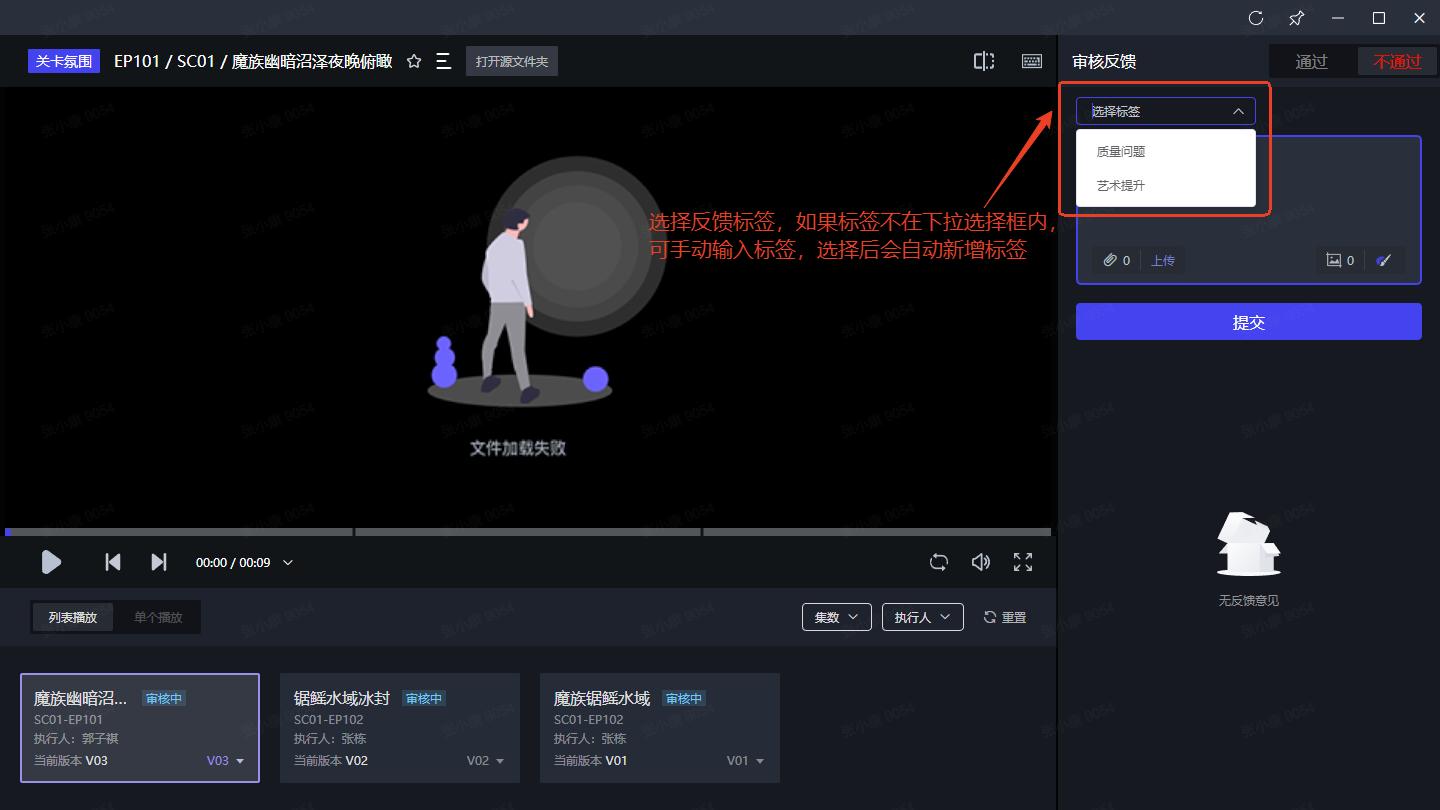
Task: Pin the window on top
Action: 1297,18
